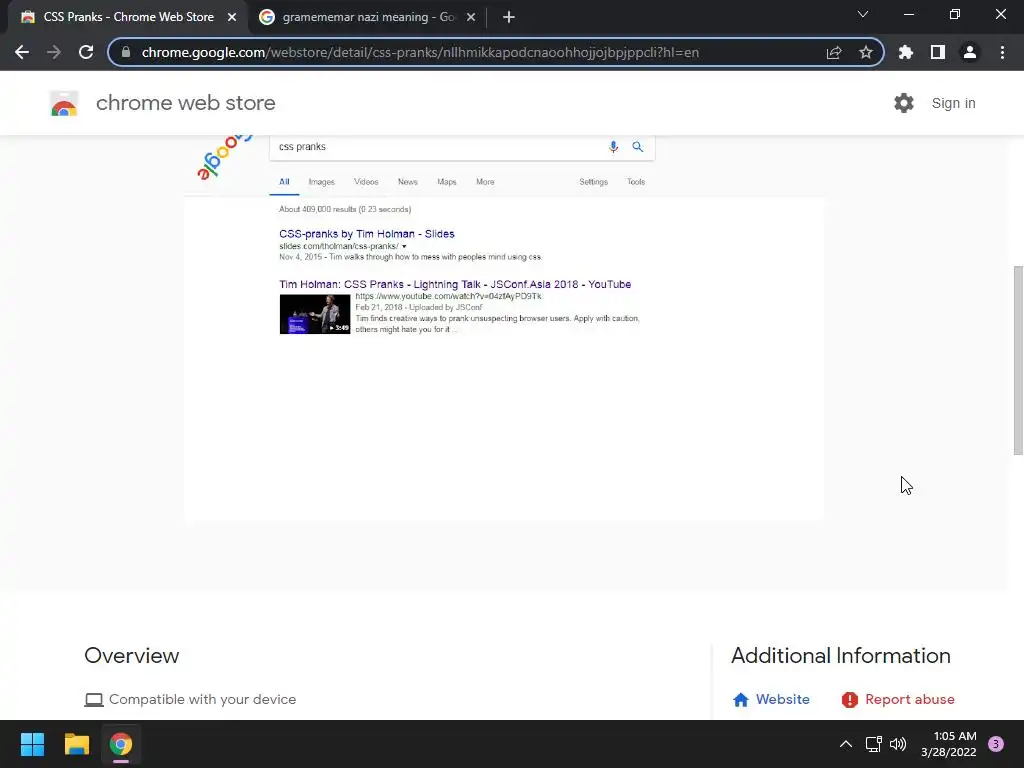Open the Chrome profile avatar icon
The width and height of the screenshot is (1024, 768).
[x=970, y=52]
